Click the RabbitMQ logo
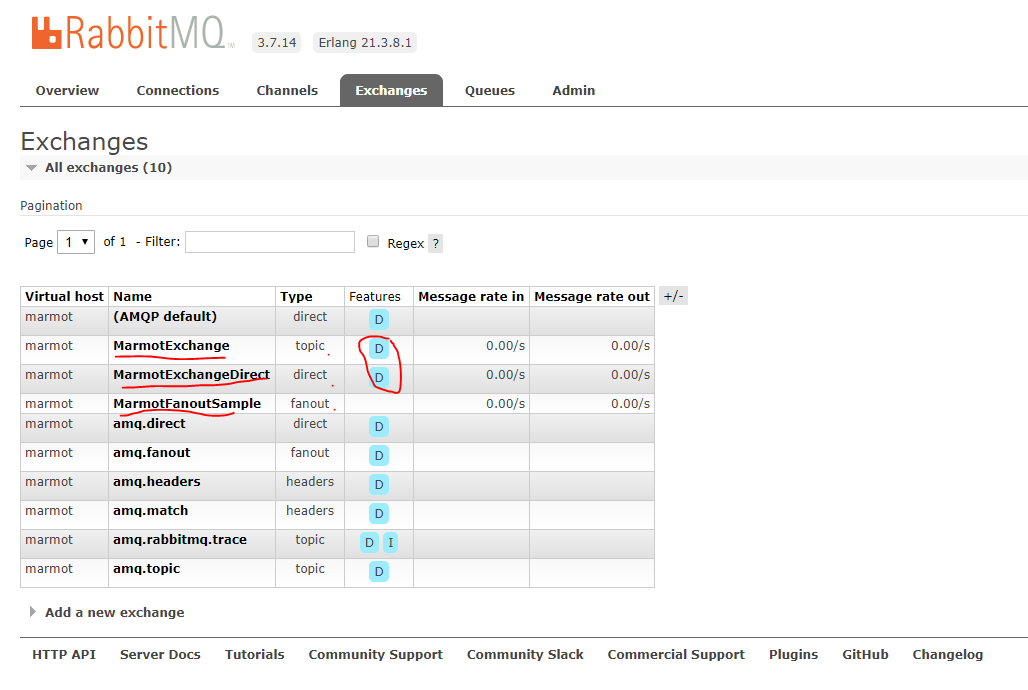The height and width of the screenshot is (690, 1028). tap(132, 33)
